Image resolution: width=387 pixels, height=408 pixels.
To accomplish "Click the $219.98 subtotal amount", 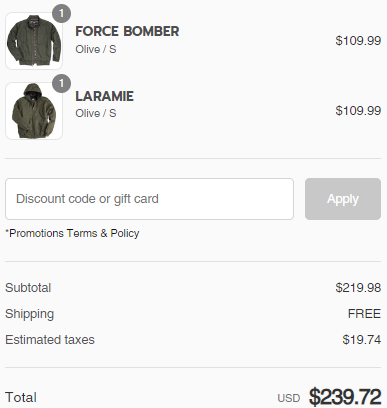I will (358, 288).
